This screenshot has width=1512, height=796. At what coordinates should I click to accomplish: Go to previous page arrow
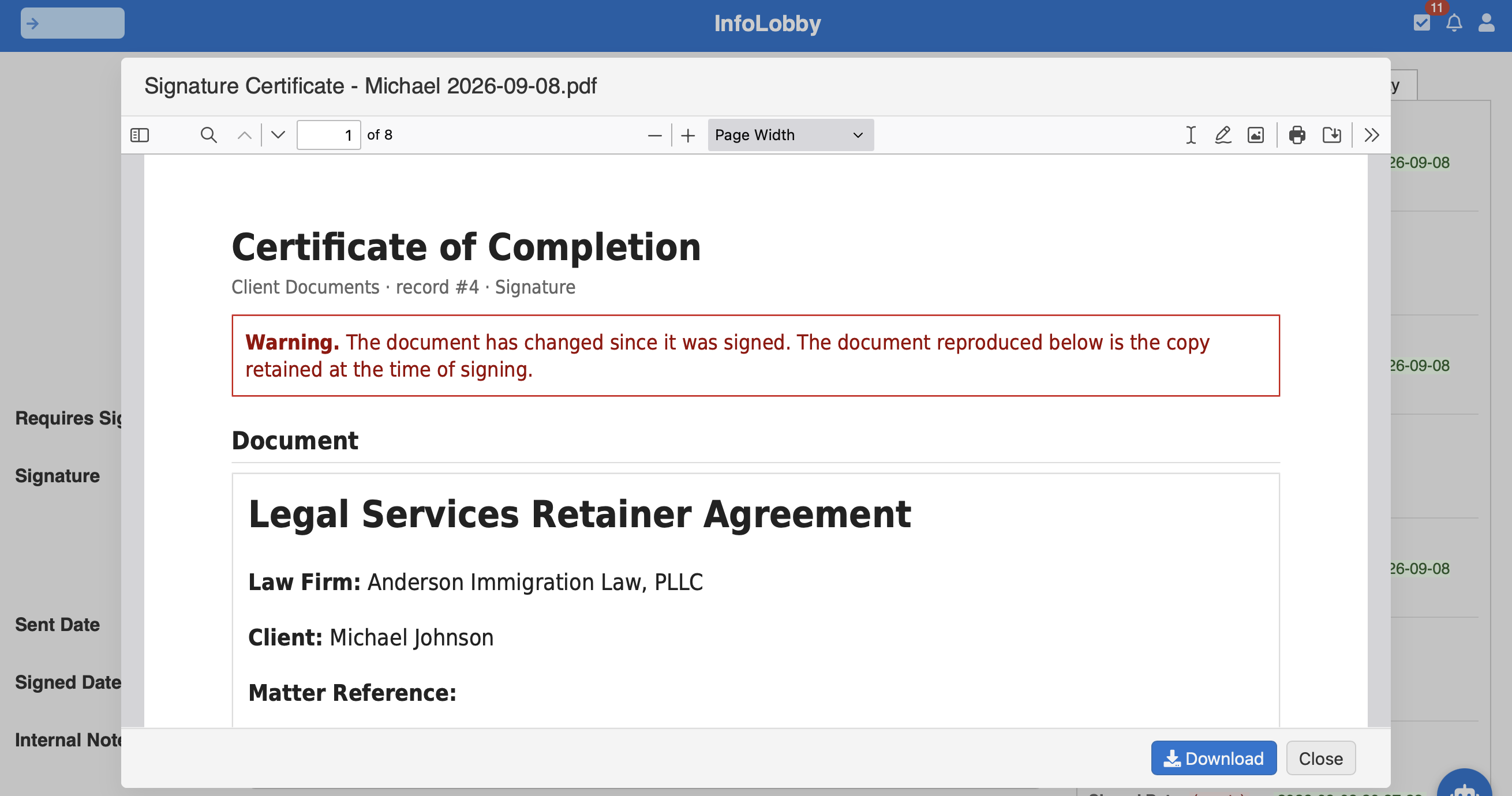pyautogui.click(x=244, y=135)
